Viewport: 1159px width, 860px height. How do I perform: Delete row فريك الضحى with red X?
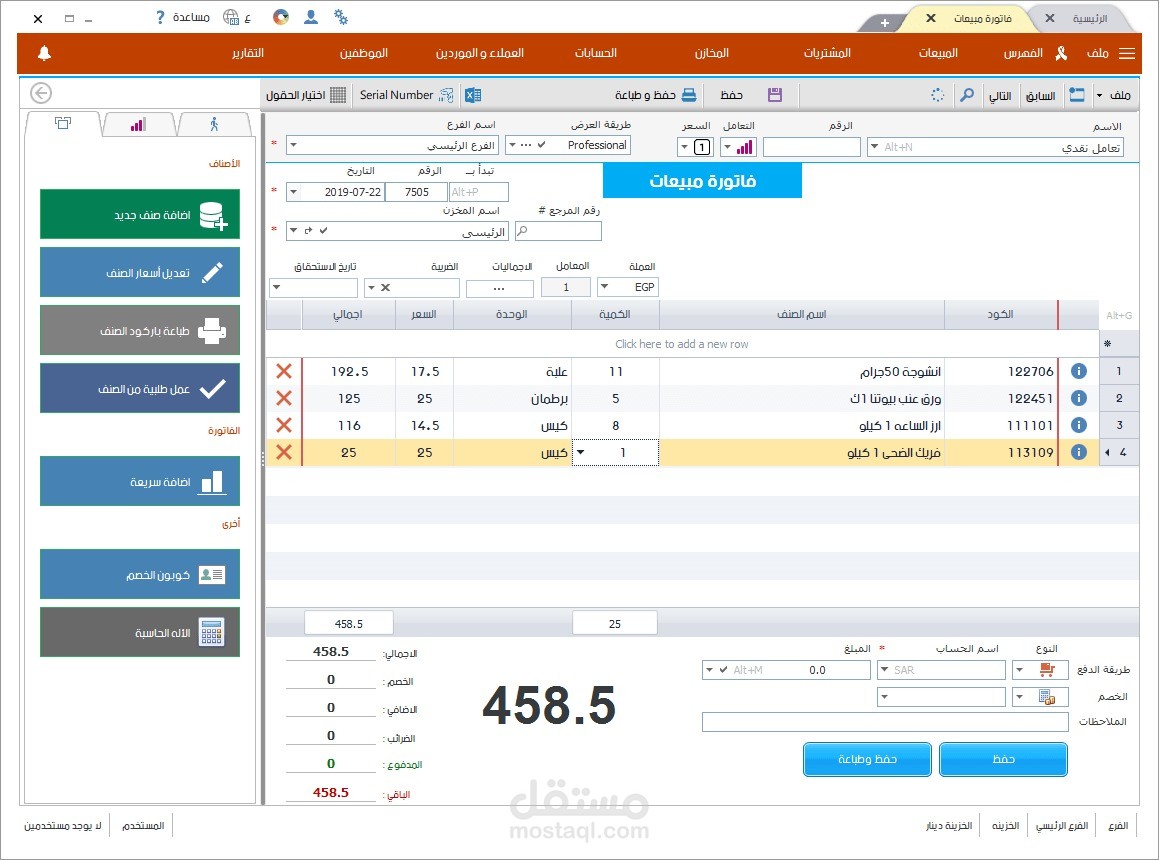284,452
